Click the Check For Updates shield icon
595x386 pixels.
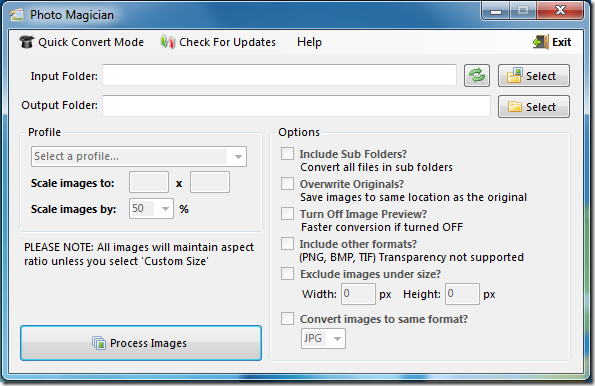coord(167,42)
